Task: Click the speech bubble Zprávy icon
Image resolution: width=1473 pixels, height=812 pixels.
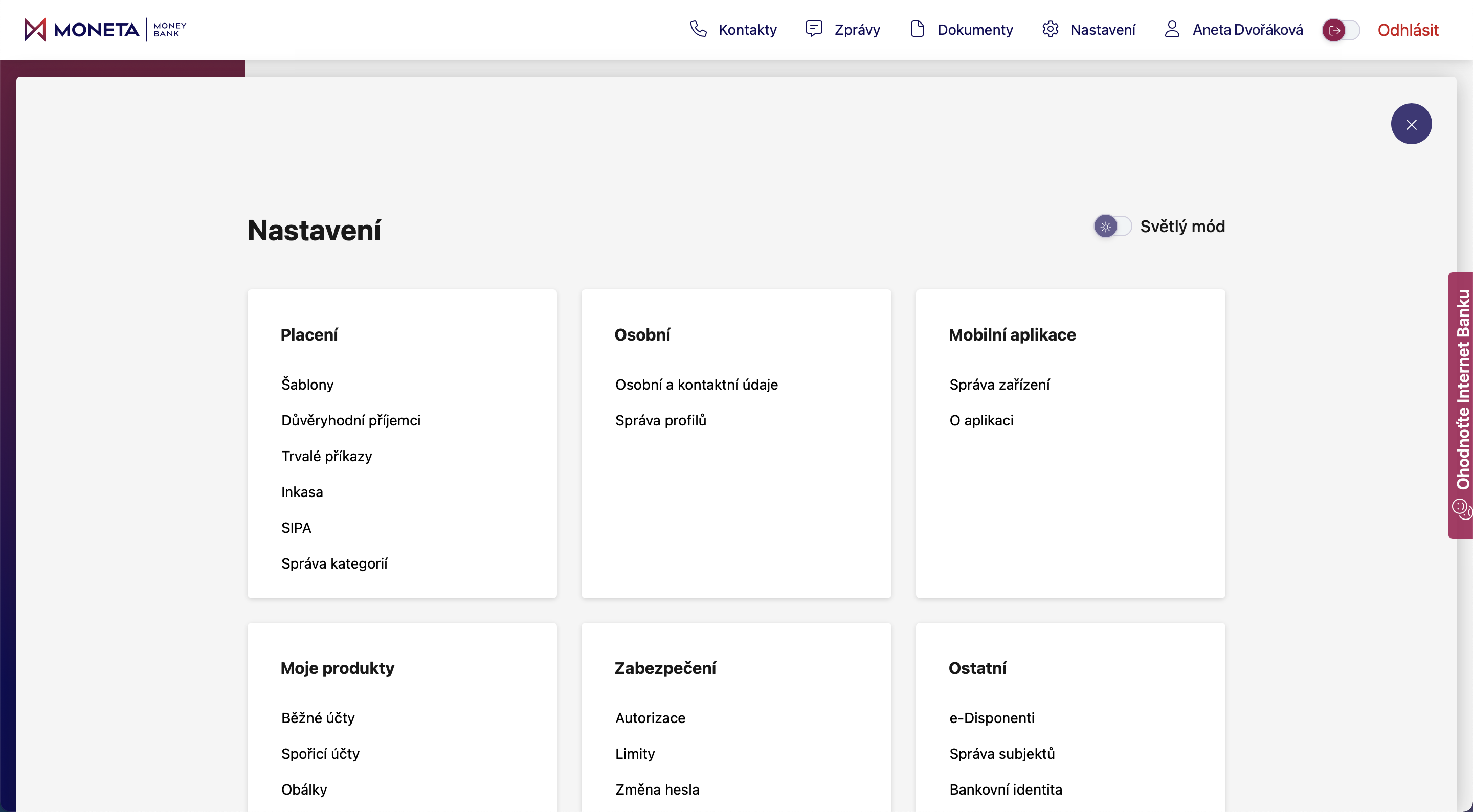Action: 814,29
